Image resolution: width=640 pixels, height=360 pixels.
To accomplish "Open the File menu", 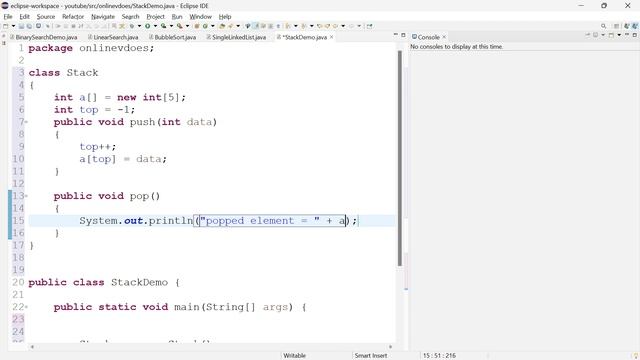I will click(x=8, y=16).
